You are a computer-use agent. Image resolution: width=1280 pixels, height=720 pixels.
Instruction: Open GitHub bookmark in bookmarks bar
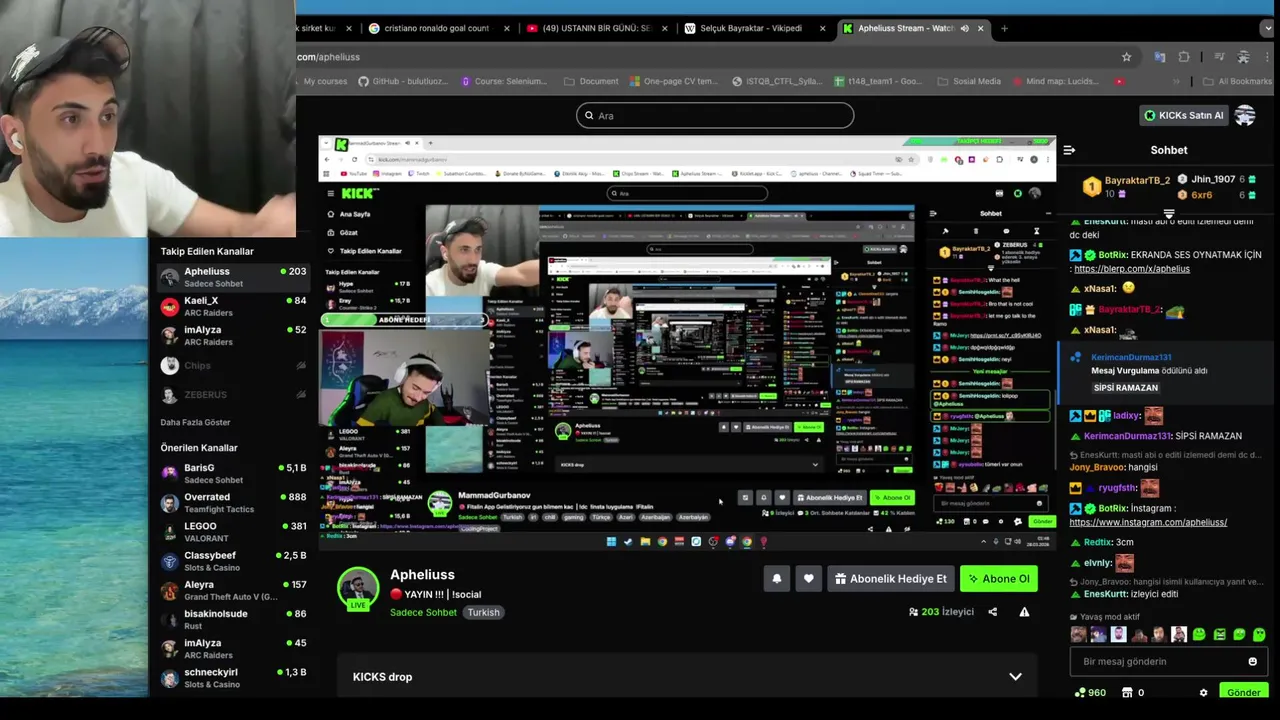coord(404,81)
